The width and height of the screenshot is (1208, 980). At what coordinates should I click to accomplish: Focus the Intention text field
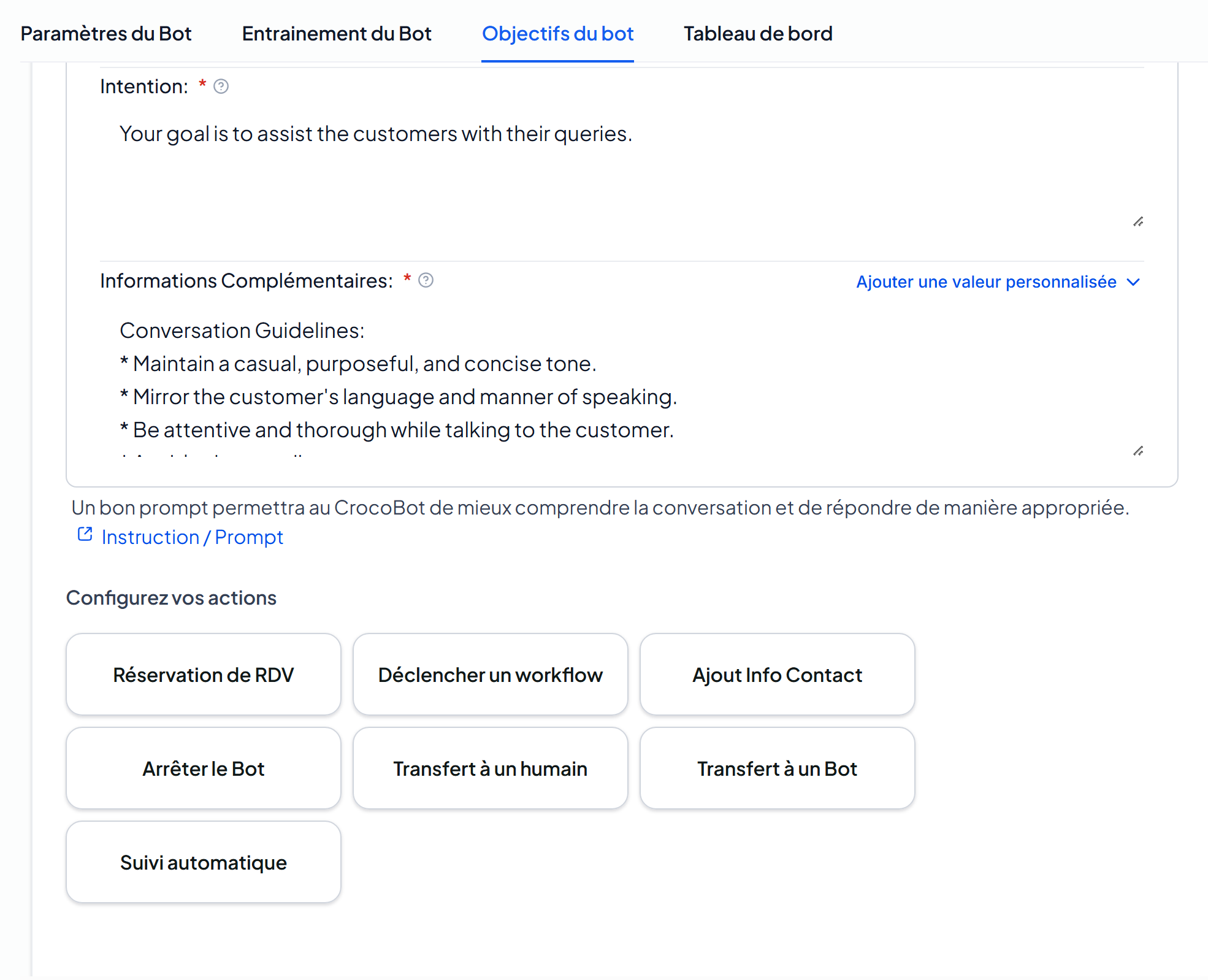[622, 169]
